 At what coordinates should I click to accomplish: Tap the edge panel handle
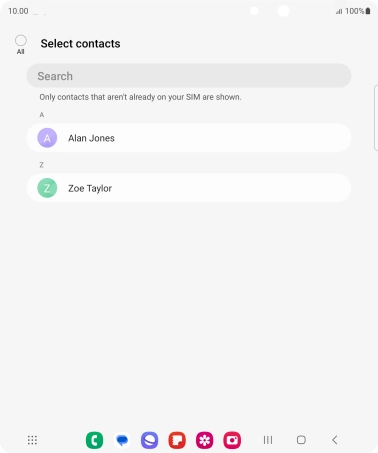point(376,118)
